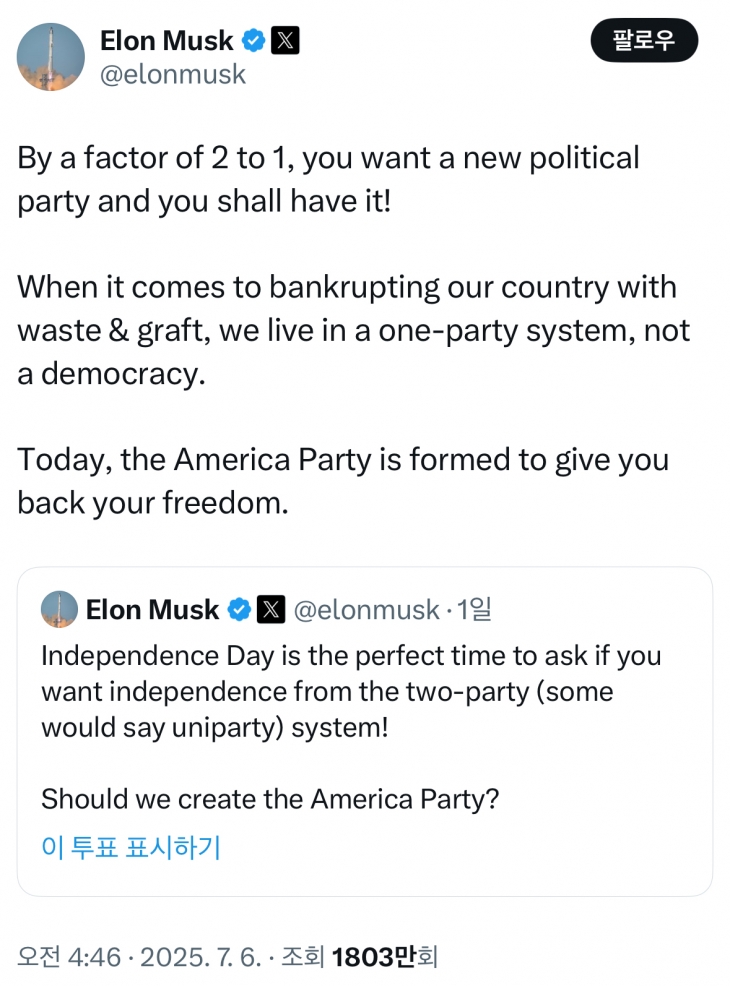Click the Elon Musk name in the quoted tweet

click(x=152, y=609)
